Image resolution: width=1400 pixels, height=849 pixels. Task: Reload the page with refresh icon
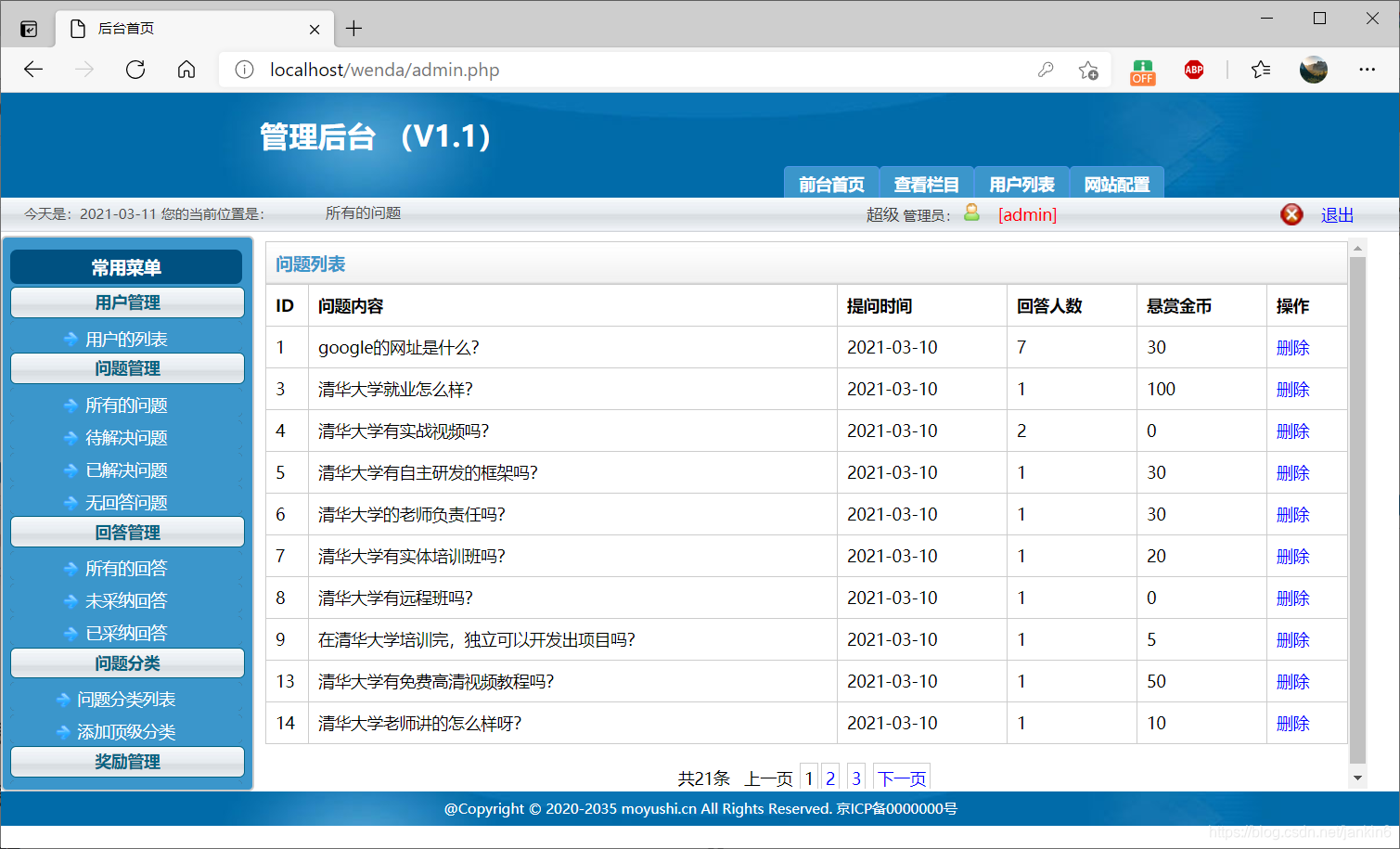pyautogui.click(x=135, y=70)
